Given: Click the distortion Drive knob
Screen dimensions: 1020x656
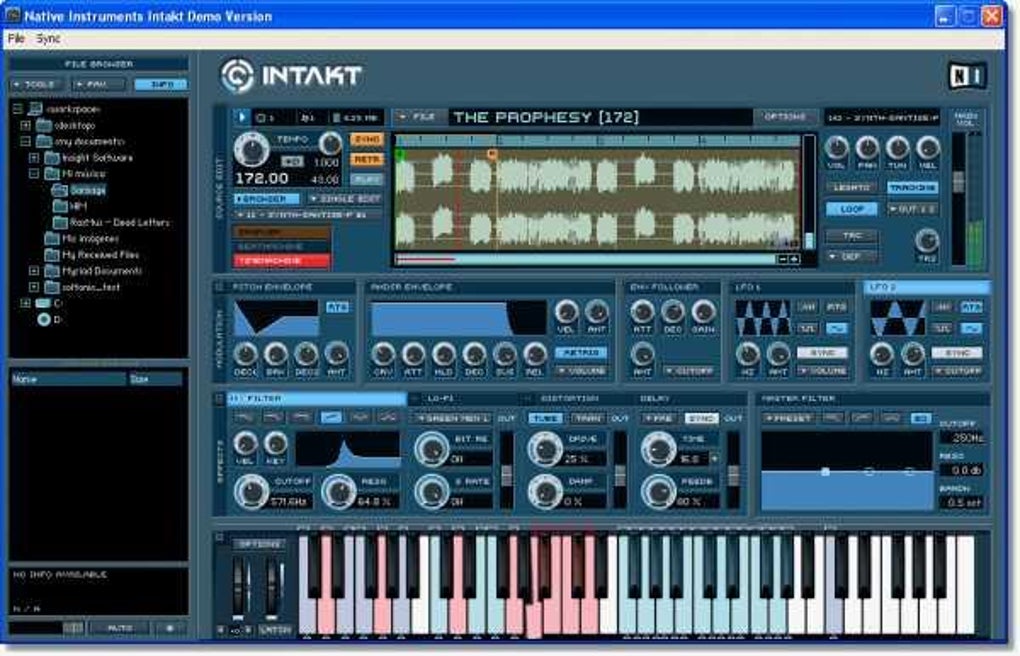Looking at the screenshot, I should [x=545, y=449].
